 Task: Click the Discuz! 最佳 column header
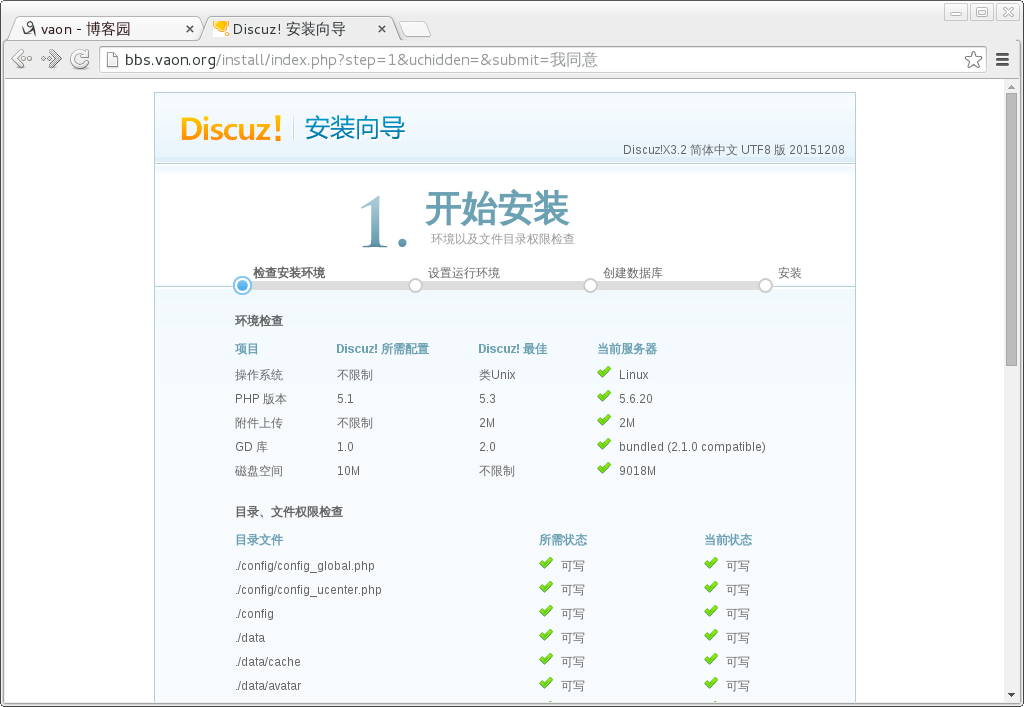(513, 349)
